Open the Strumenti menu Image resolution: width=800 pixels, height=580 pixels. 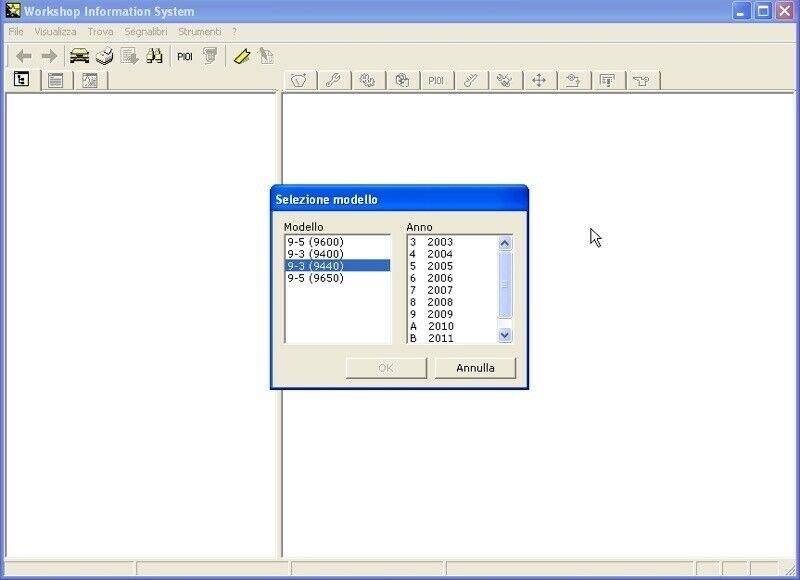tap(199, 32)
